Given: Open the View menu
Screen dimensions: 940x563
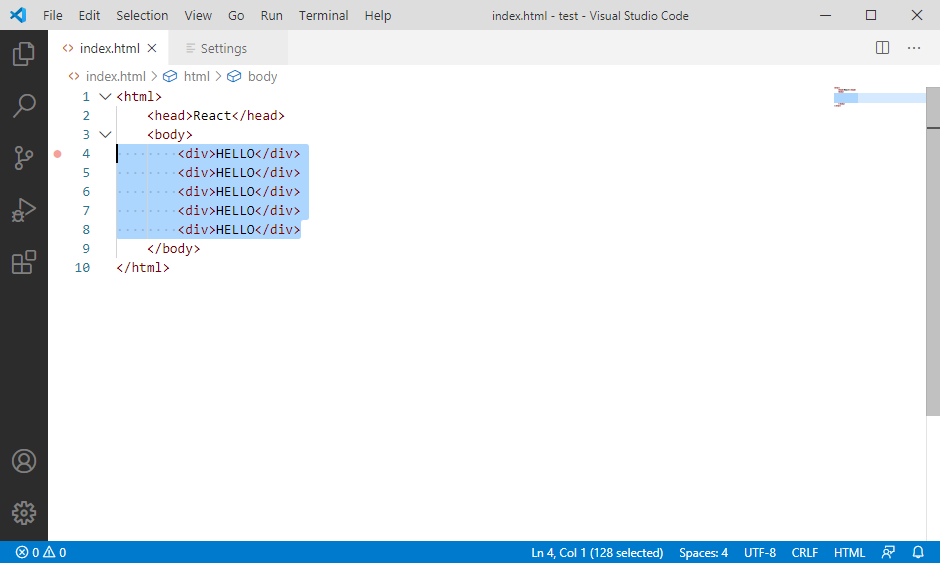Looking at the screenshot, I should pos(198,16).
